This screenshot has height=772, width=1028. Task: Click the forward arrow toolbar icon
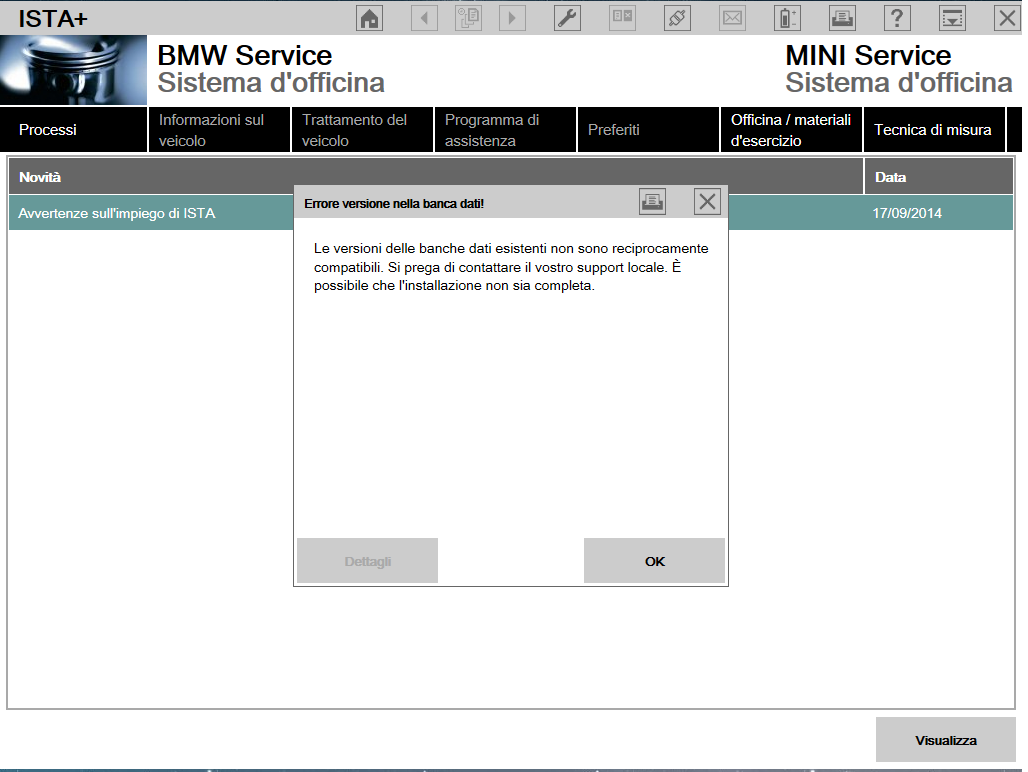[512, 18]
